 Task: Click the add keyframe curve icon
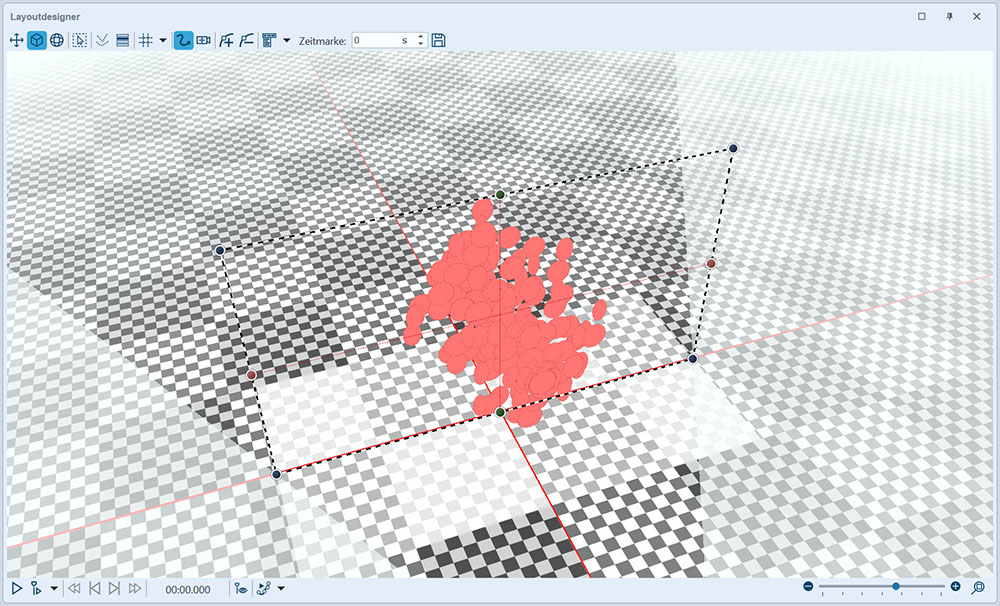[x=227, y=41]
